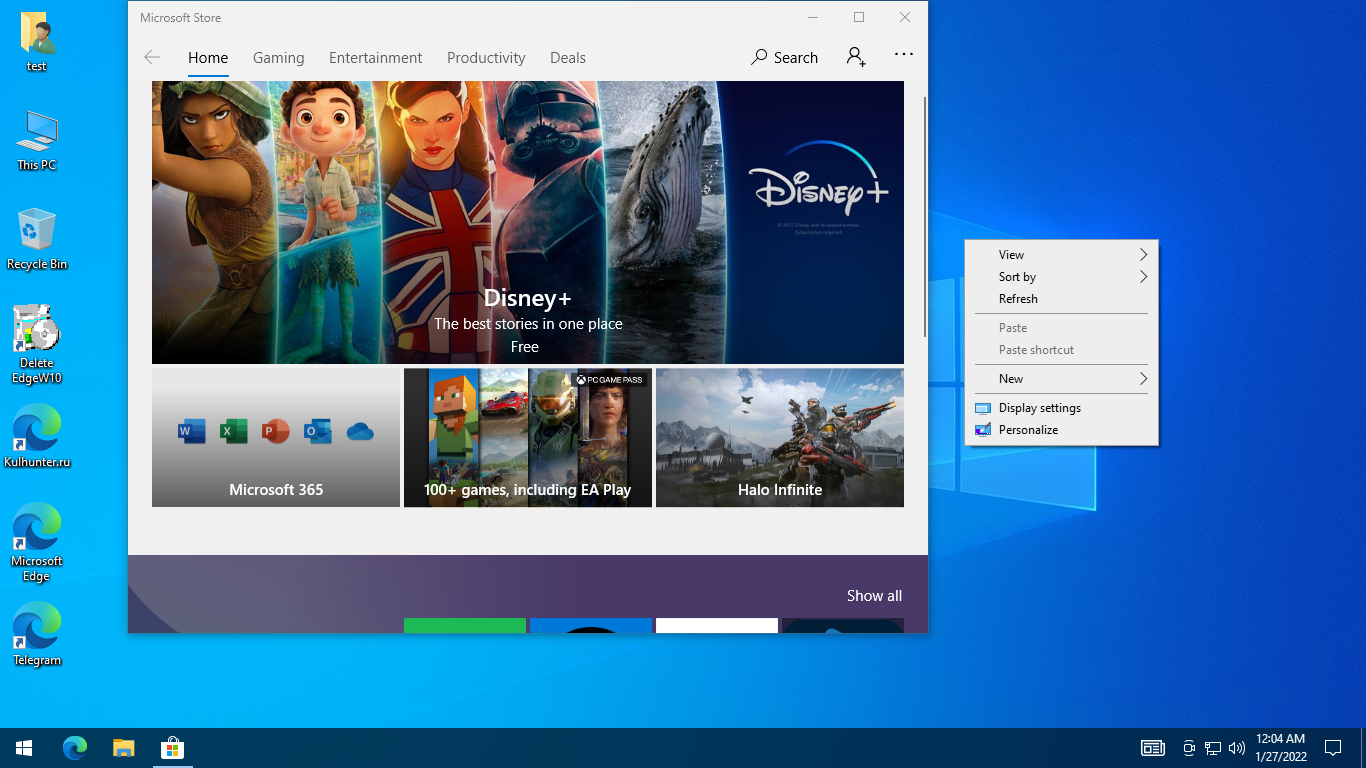Open the notification center icon
This screenshot has width=1366, height=768.
point(1333,748)
